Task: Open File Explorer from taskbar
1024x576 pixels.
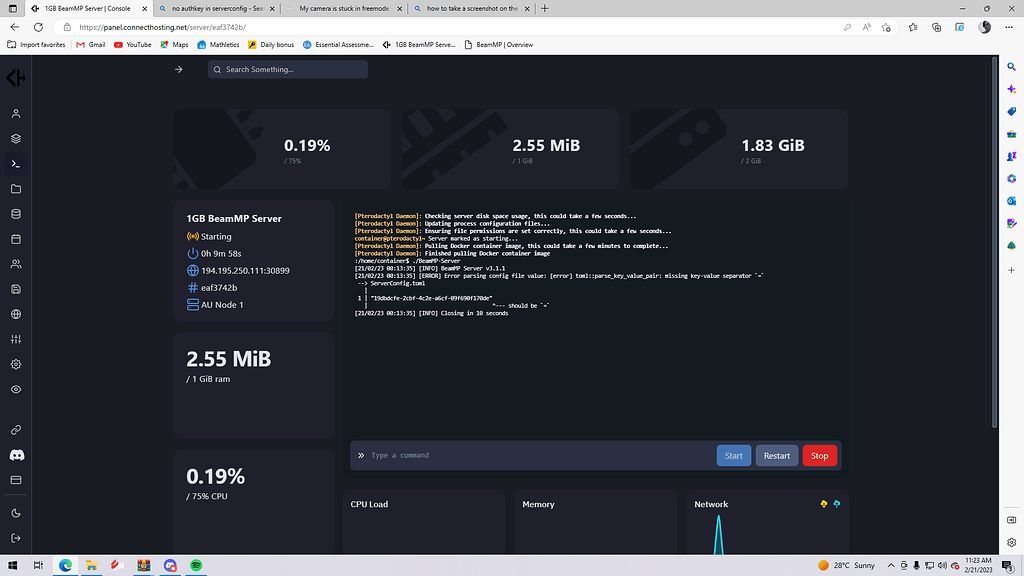Action: pos(91,565)
